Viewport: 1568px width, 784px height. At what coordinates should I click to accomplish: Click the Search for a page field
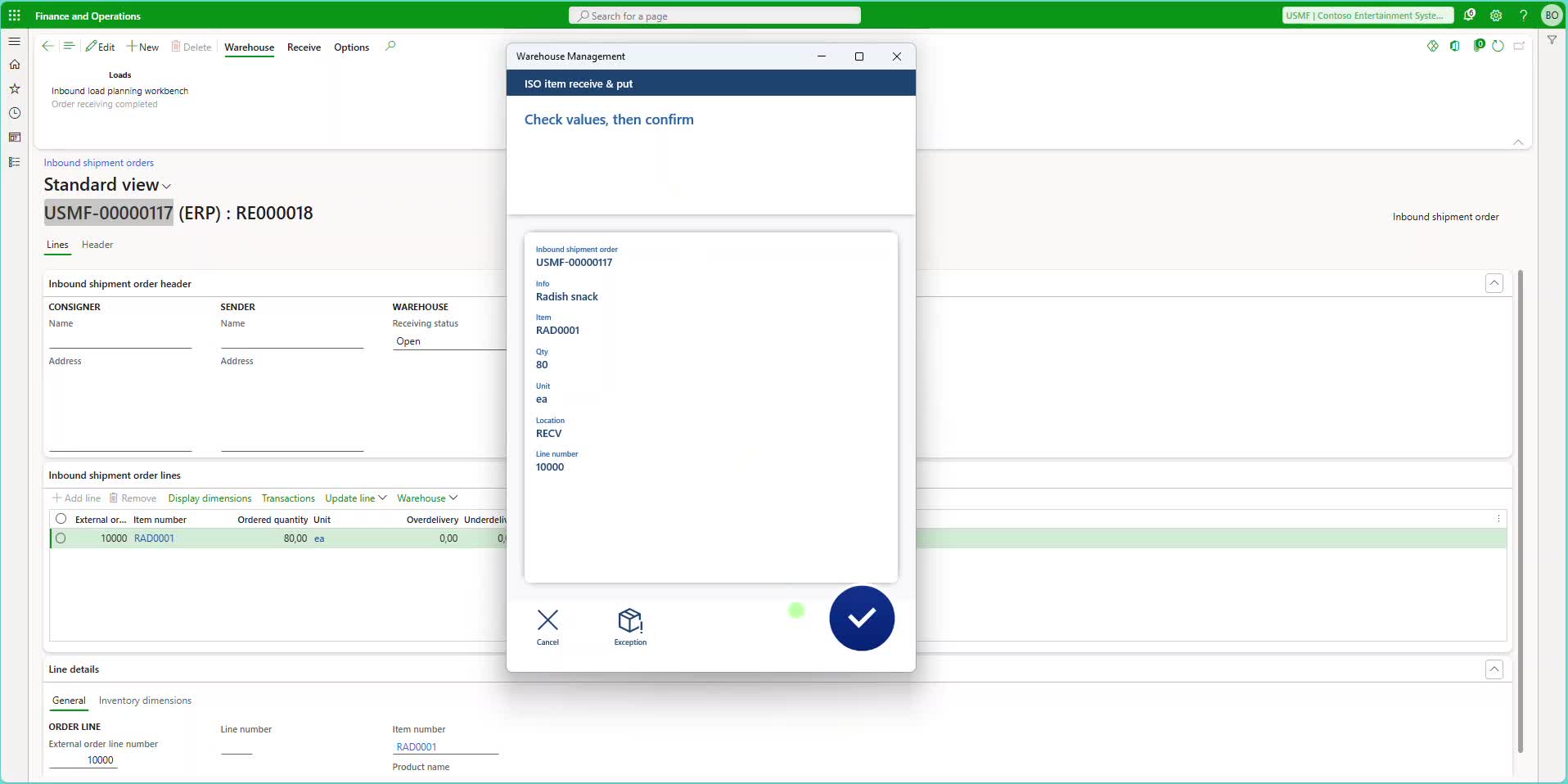tap(714, 16)
